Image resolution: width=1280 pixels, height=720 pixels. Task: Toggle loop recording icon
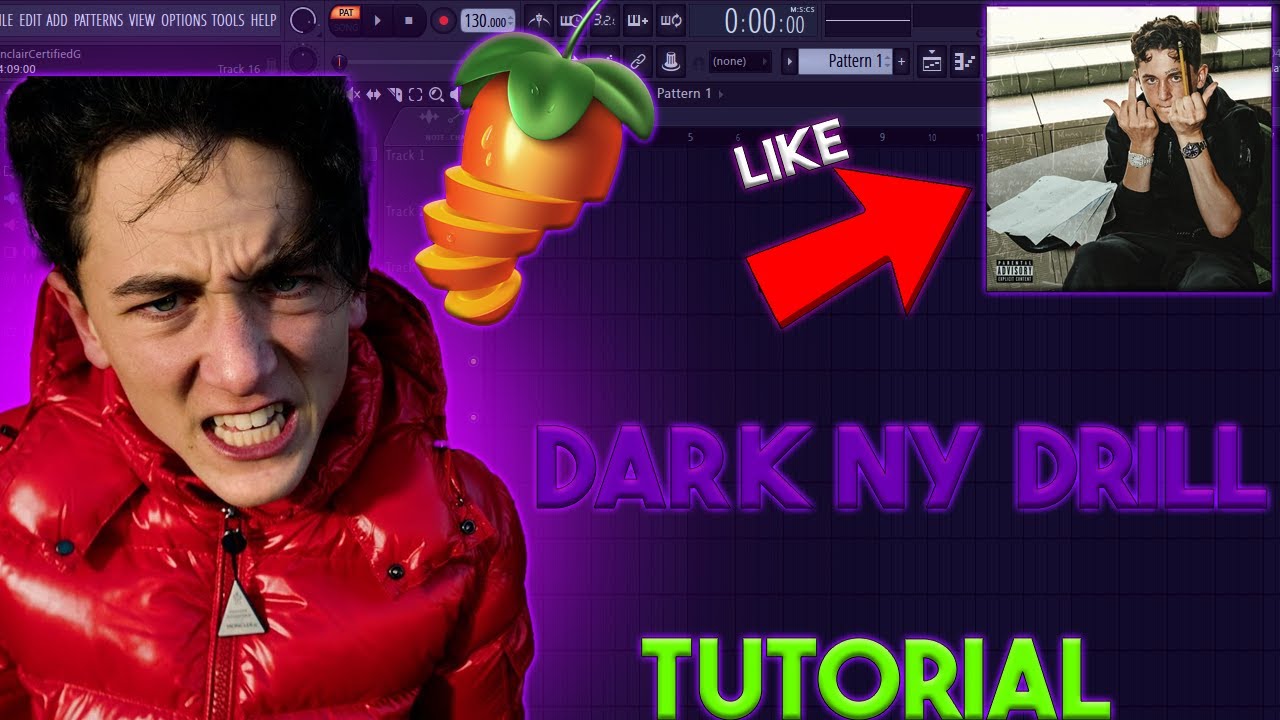[x=671, y=20]
